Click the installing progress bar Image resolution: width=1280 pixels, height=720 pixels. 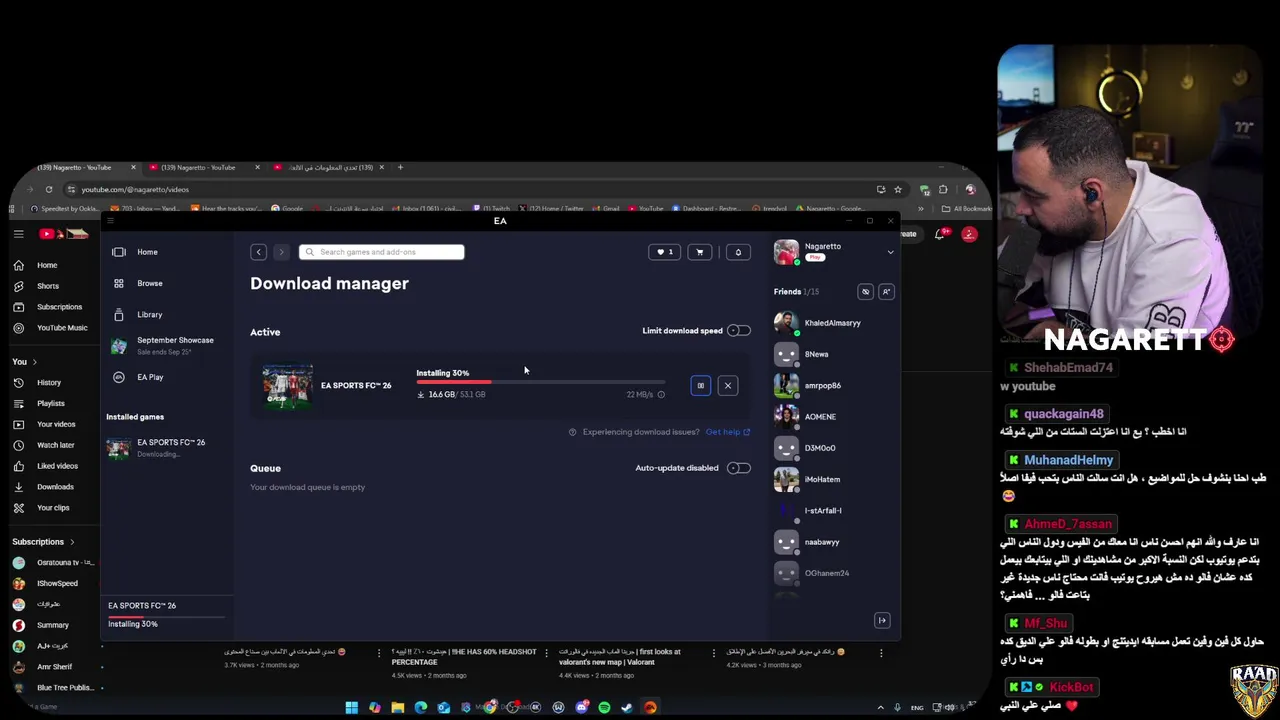541,382
